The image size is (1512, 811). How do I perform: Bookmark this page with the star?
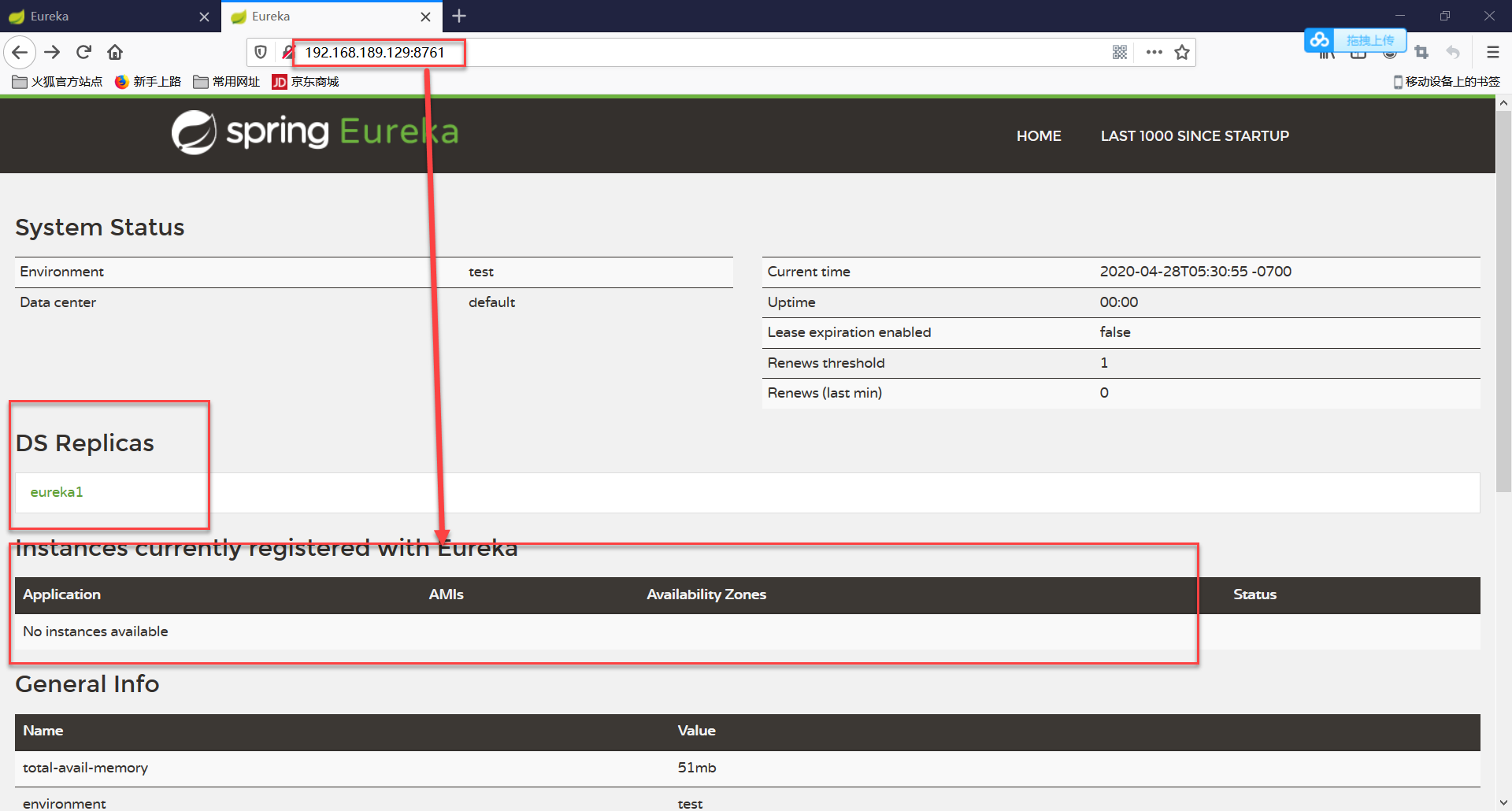tap(1182, 53)
